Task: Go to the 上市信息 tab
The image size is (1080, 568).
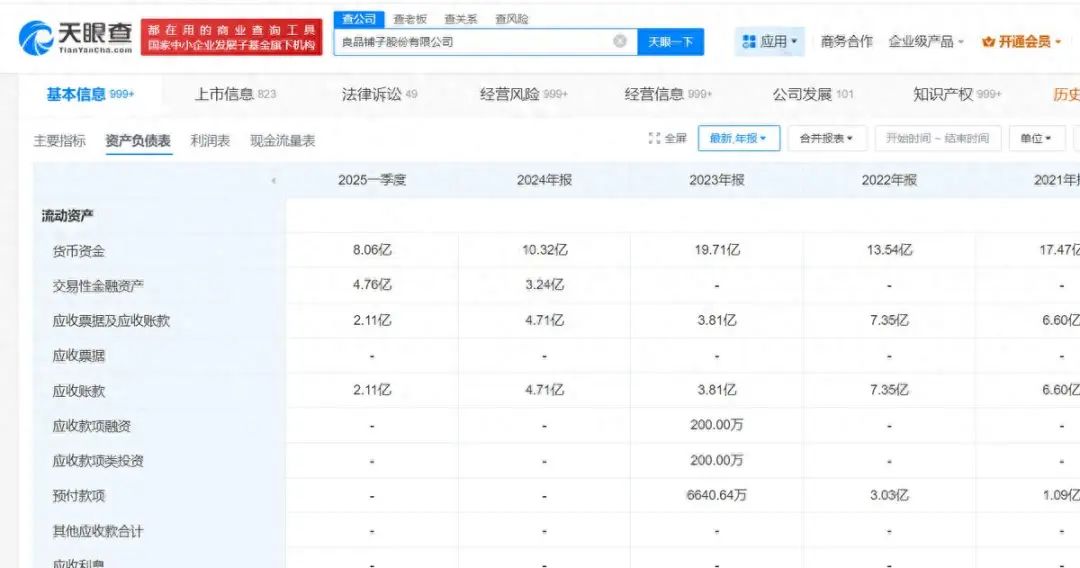Action: click(x=234, y=94)
